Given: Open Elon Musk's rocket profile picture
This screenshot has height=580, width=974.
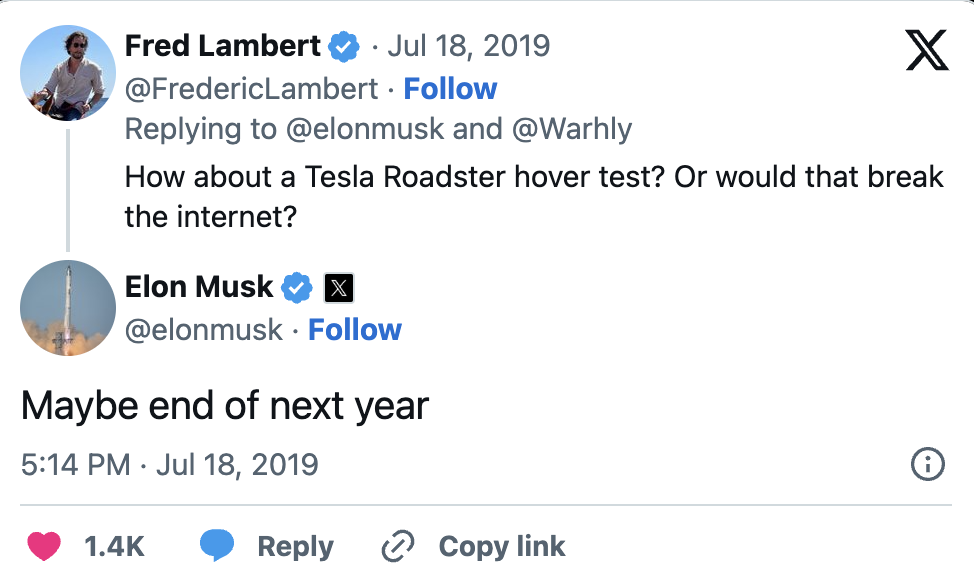Looking at the screenshot, I should point(68,307).
